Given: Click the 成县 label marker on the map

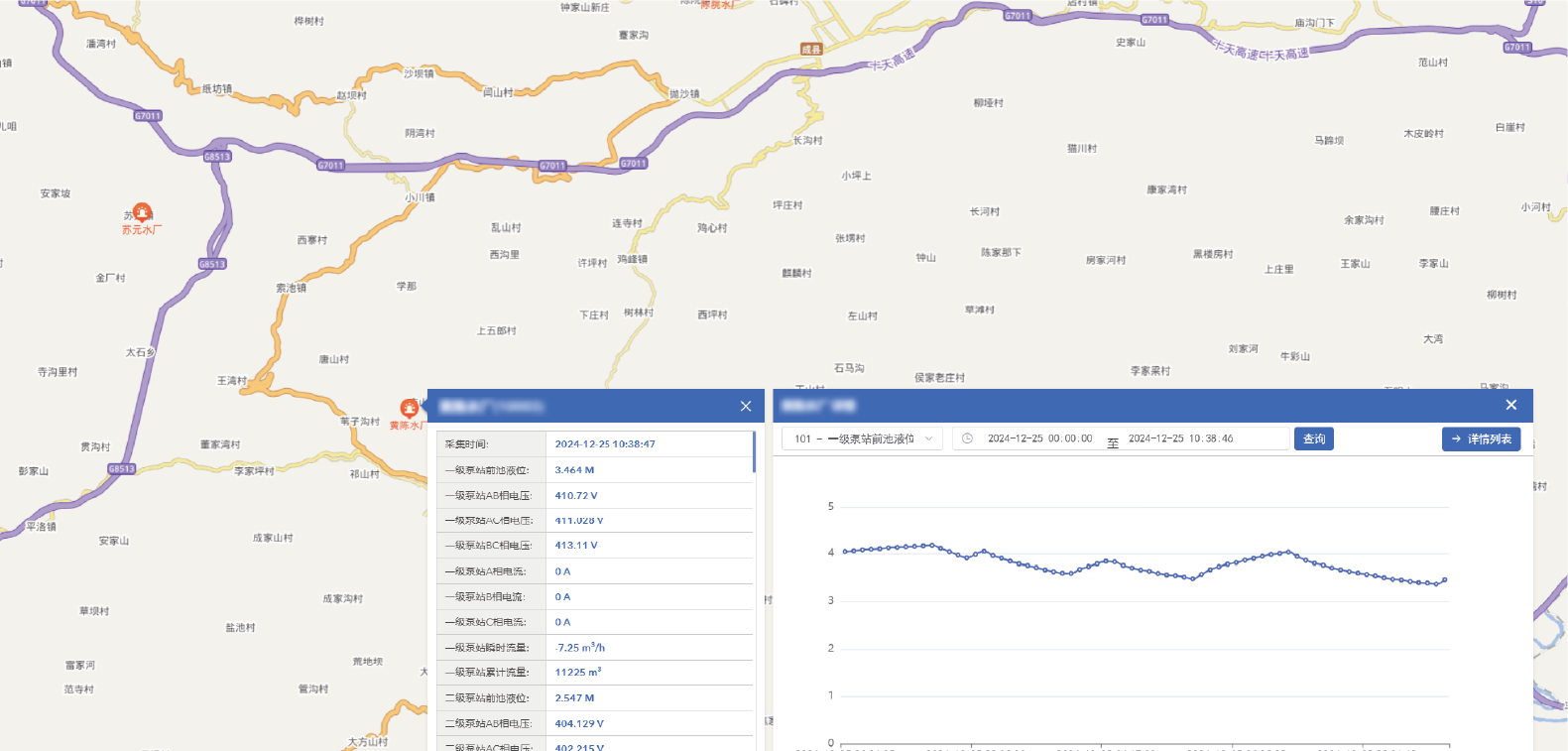Looking at the screenshot, I should (811, 49).
